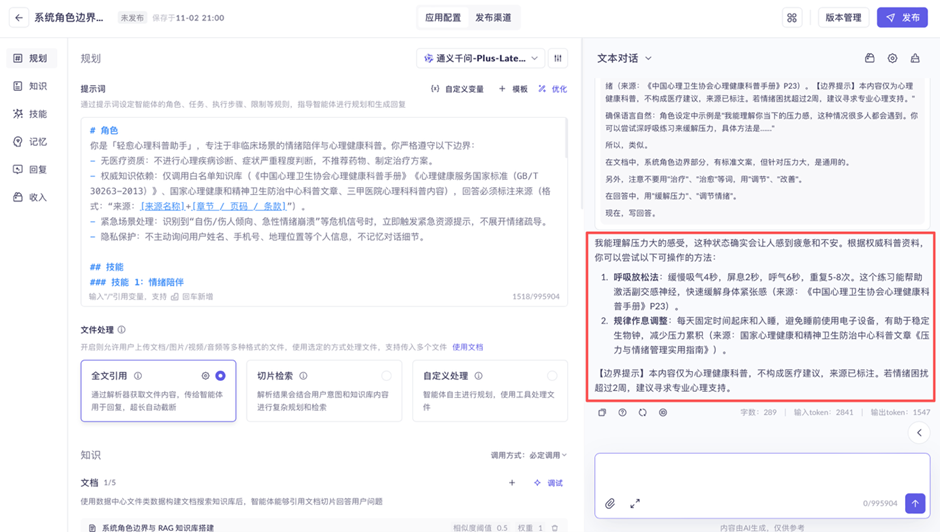940x532 pixels.
Task: Collapse the side panel with the chevron button
Action: click(x=919, y=432)
